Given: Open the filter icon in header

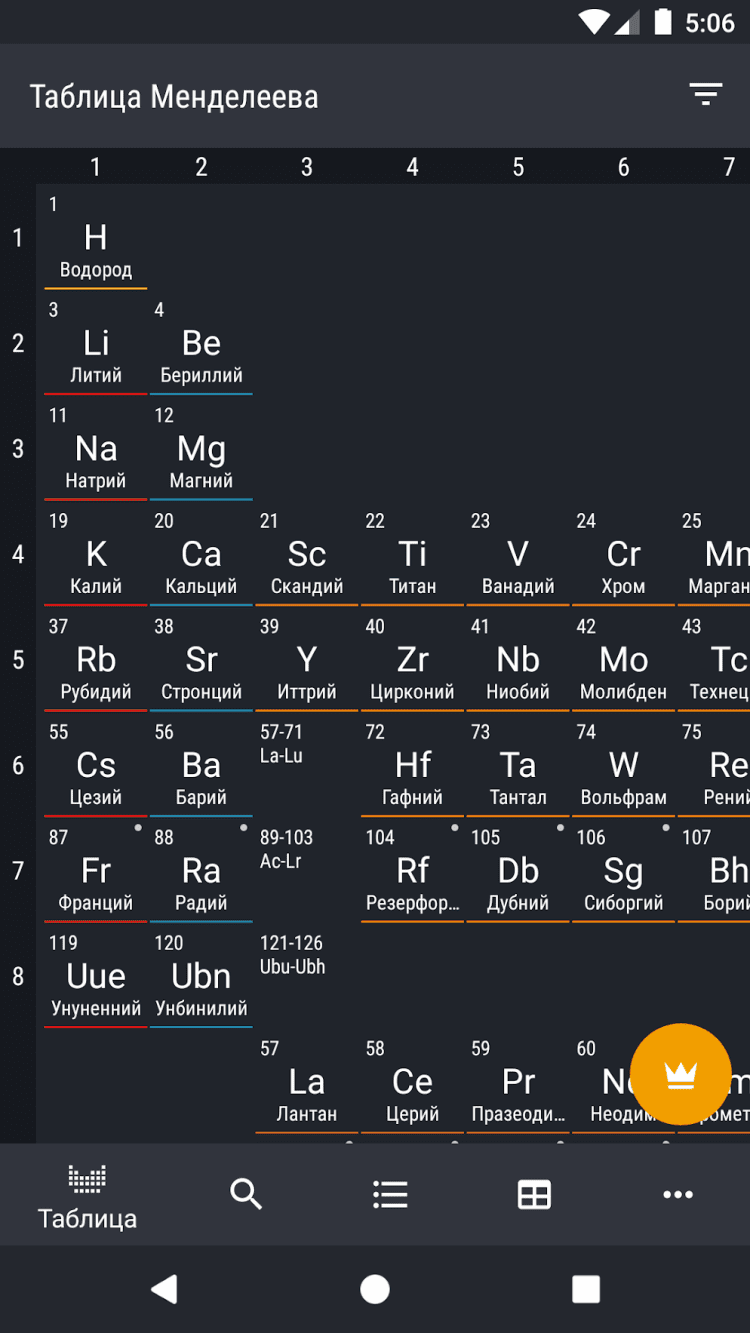Looking at the screenshot, I should coord(705,96).
